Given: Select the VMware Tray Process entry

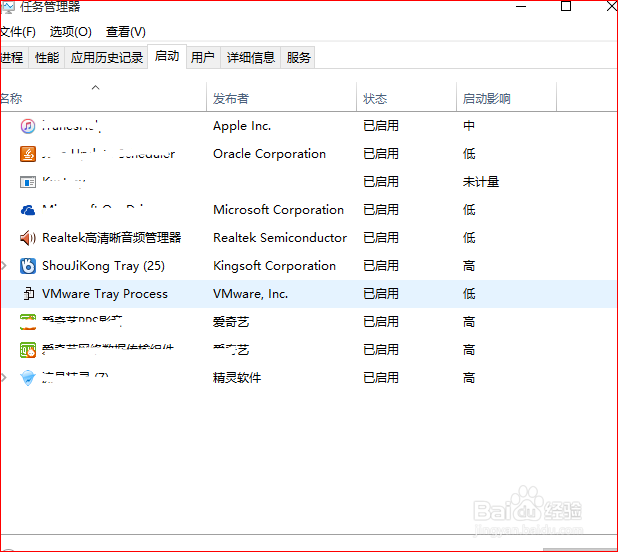Looking at the screenshot, I should [105, 294].
